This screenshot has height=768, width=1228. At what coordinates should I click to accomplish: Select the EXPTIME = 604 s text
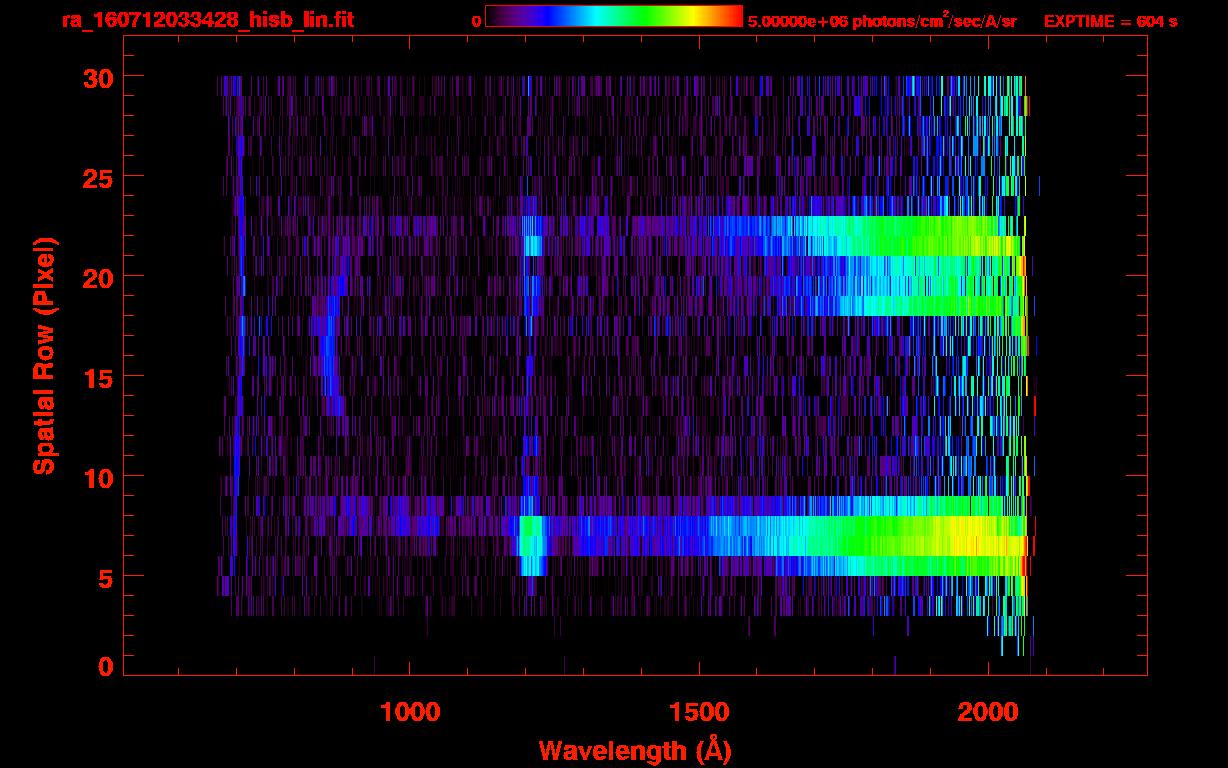coord(1110,21)
